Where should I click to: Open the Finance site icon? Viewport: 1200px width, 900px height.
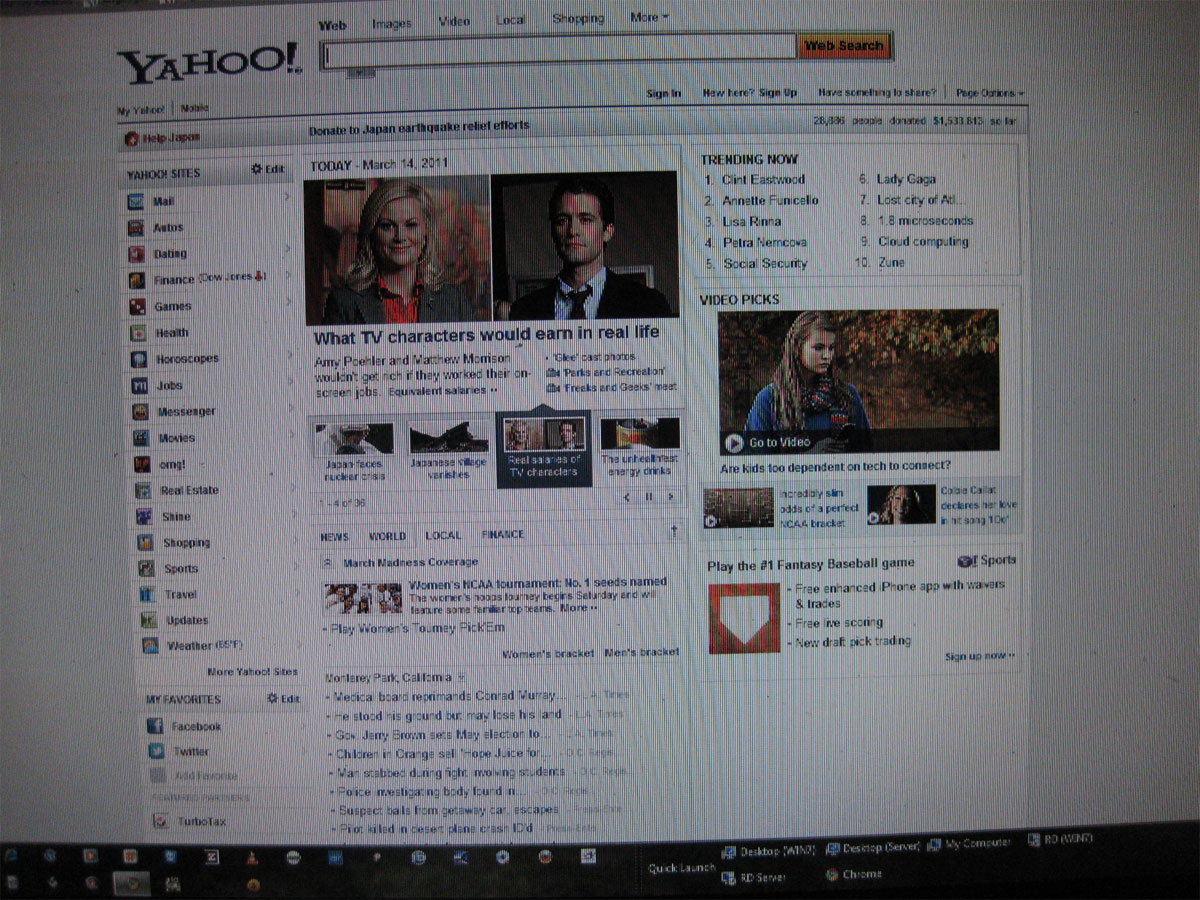[137, 281]
